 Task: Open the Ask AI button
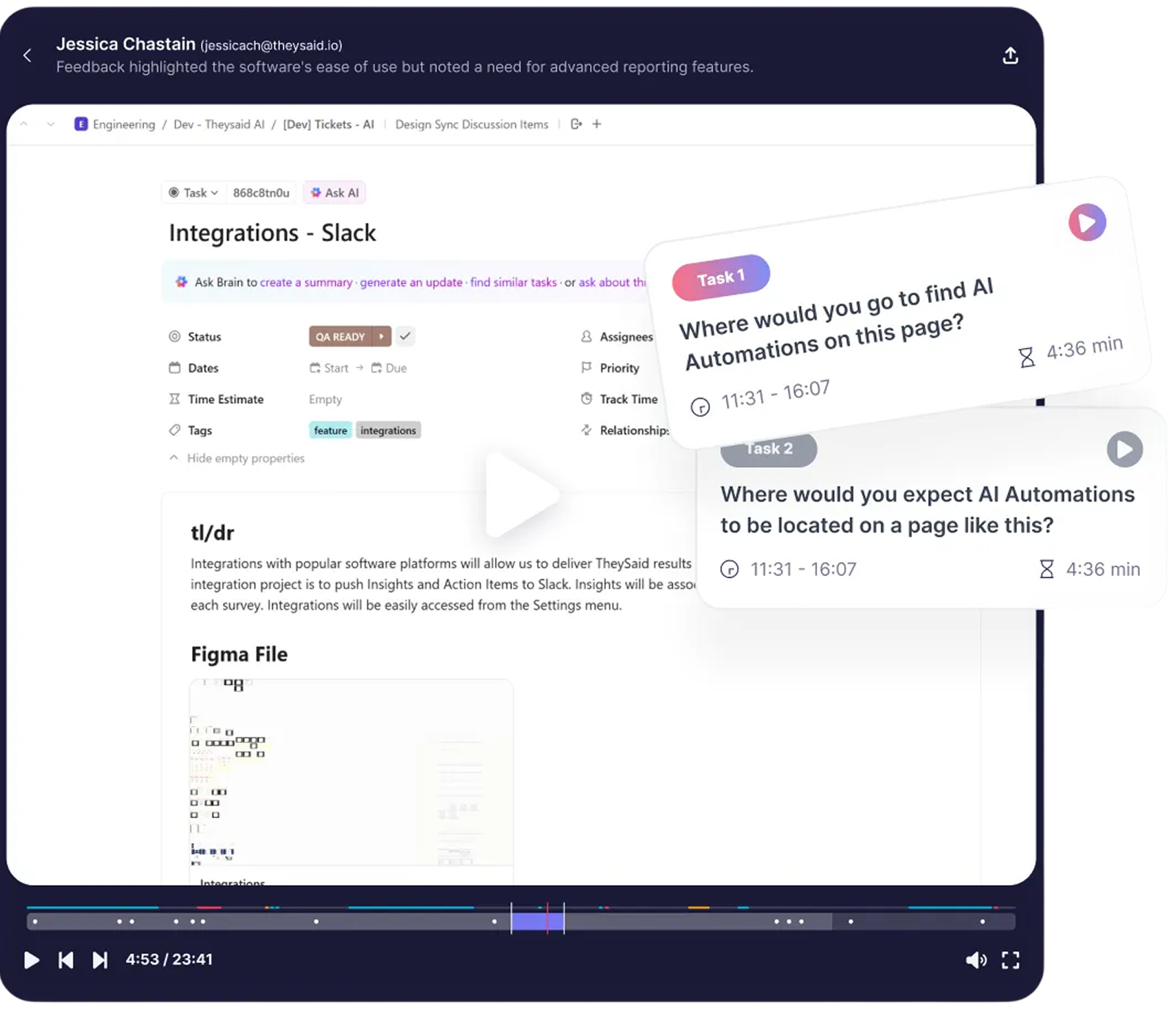pos(335,193)
